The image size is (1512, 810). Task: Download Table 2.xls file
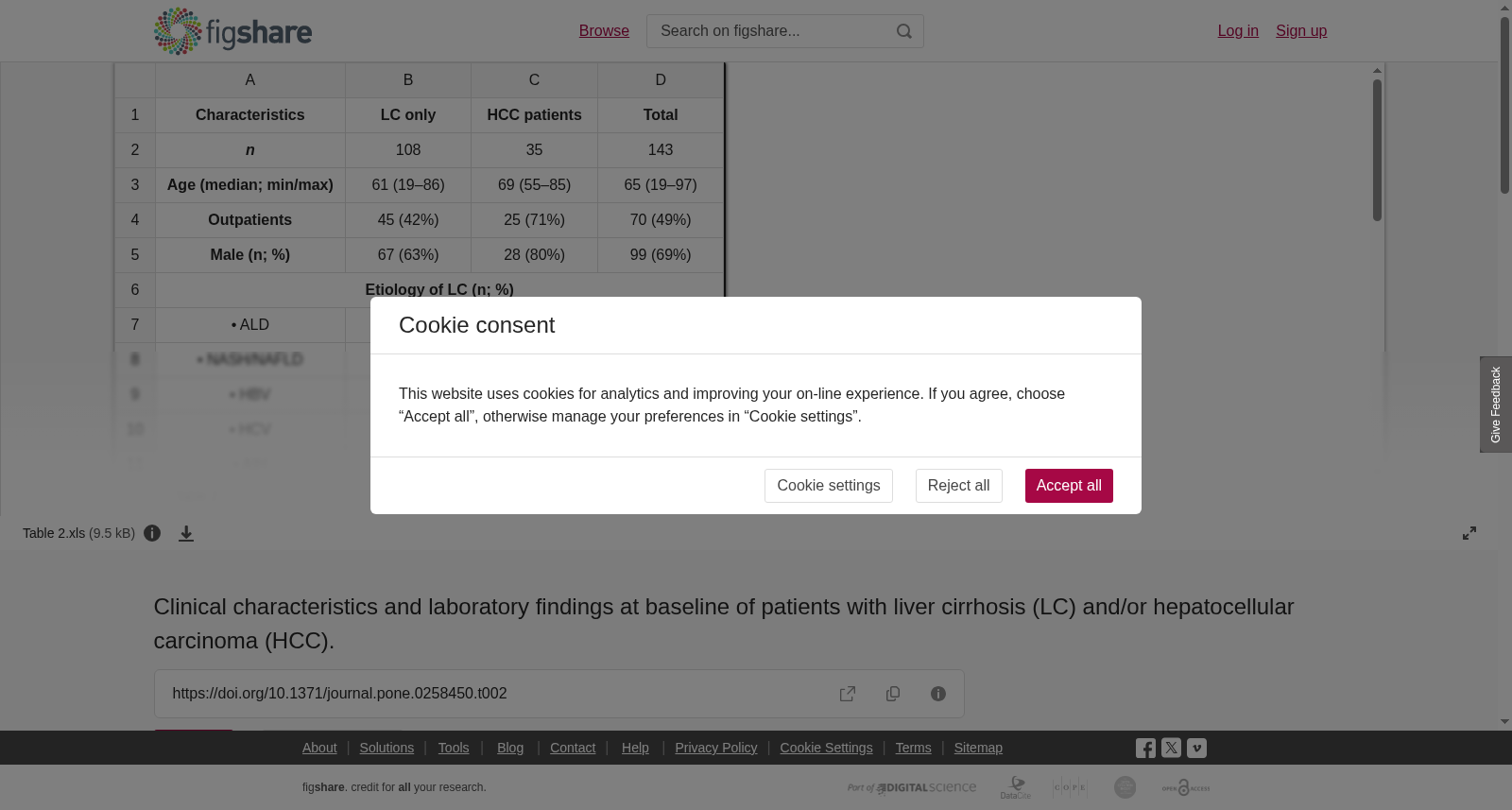(186, 533)
